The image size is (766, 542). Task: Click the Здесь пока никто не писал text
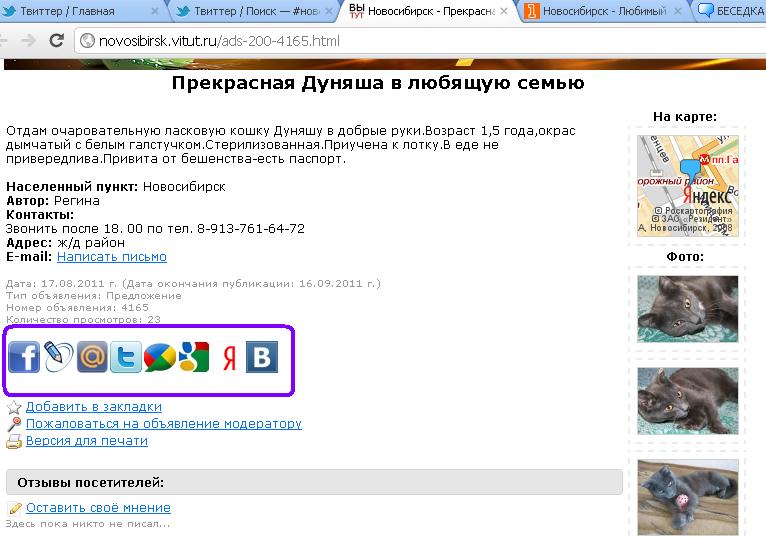[88, 523]
